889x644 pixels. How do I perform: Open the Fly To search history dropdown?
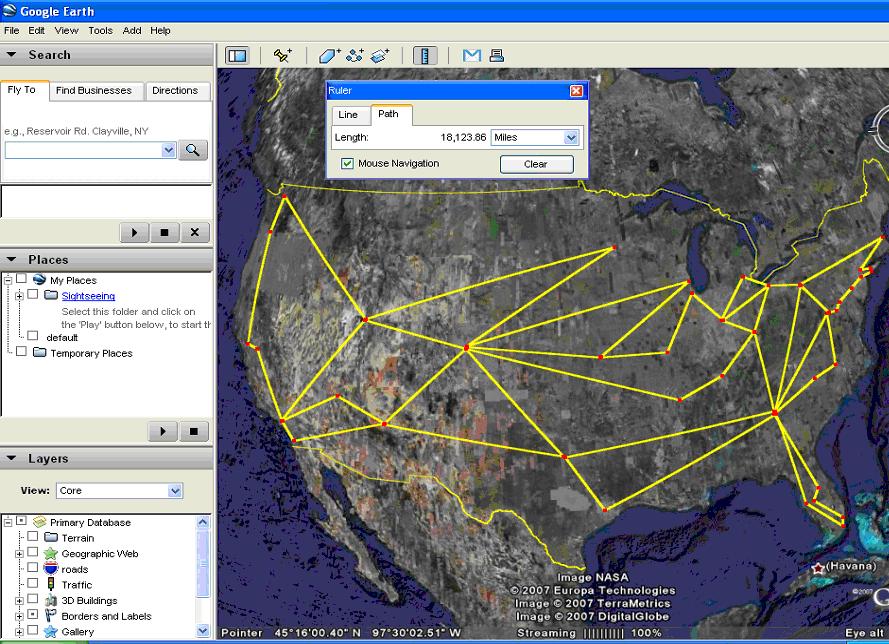(168, 150)
